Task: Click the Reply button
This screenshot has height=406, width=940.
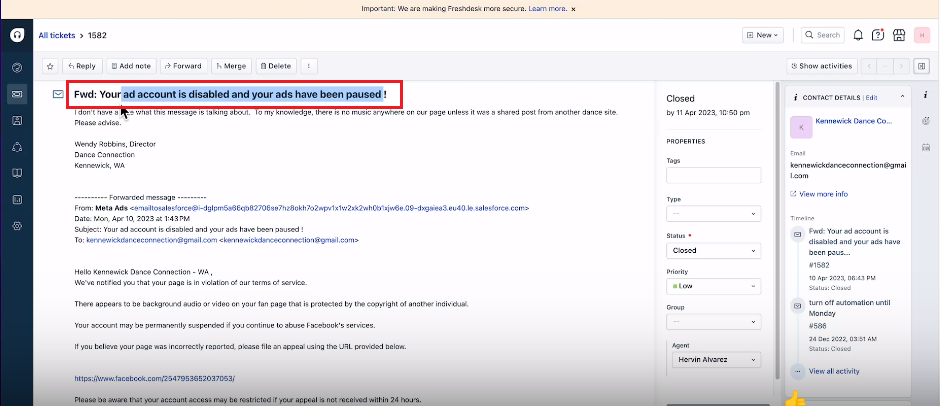Action: (82, 66)
